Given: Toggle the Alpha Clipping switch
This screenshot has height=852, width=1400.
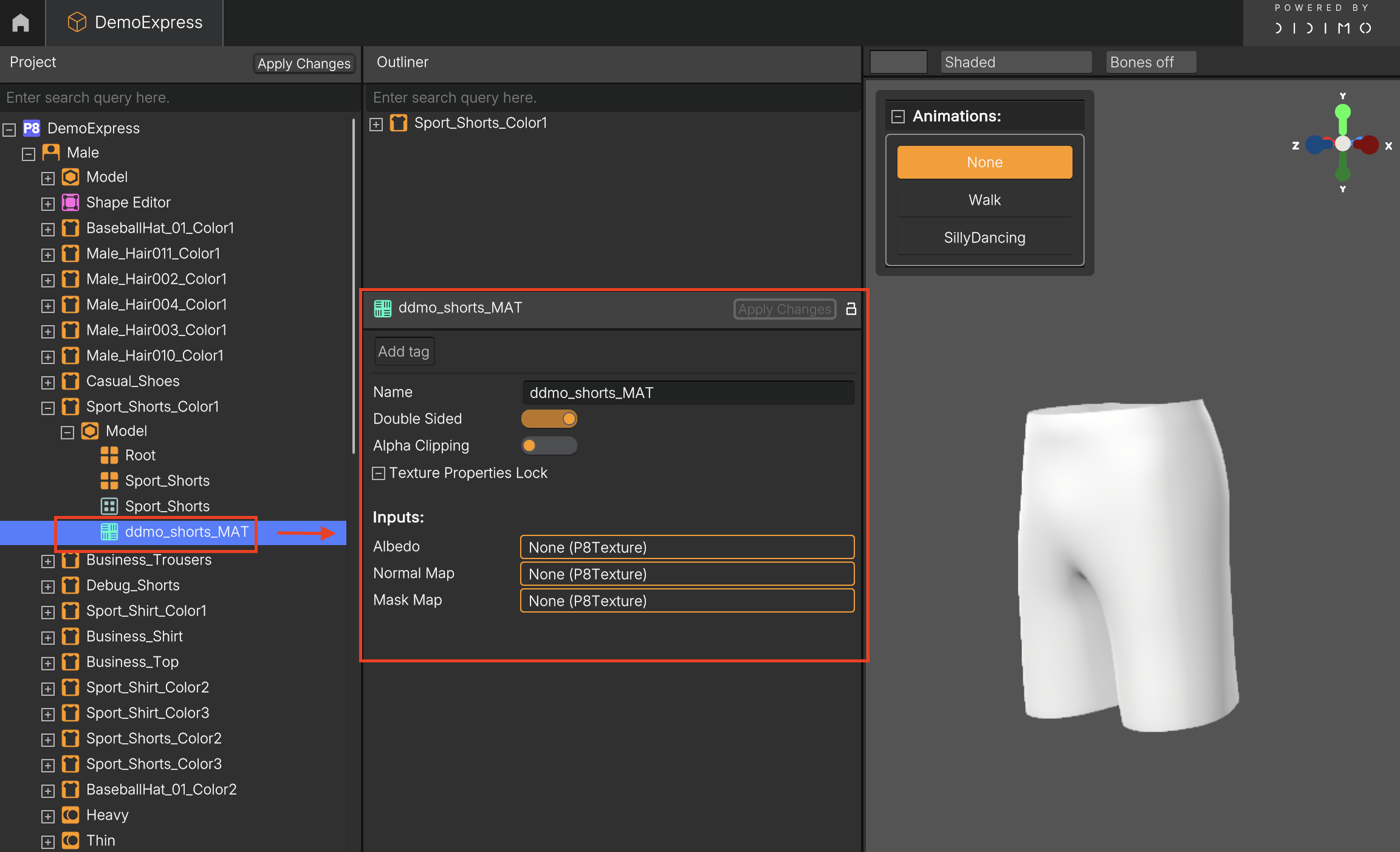Looking at the screenshot, I should tap(549, 445).
